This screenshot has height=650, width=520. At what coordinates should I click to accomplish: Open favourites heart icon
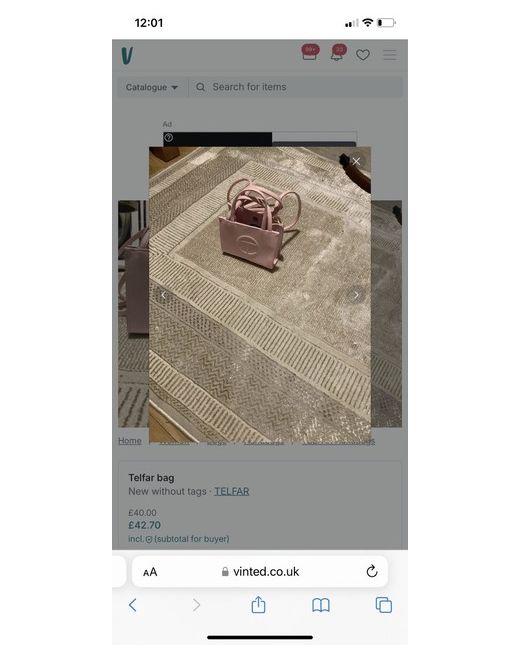click(363, 55)
